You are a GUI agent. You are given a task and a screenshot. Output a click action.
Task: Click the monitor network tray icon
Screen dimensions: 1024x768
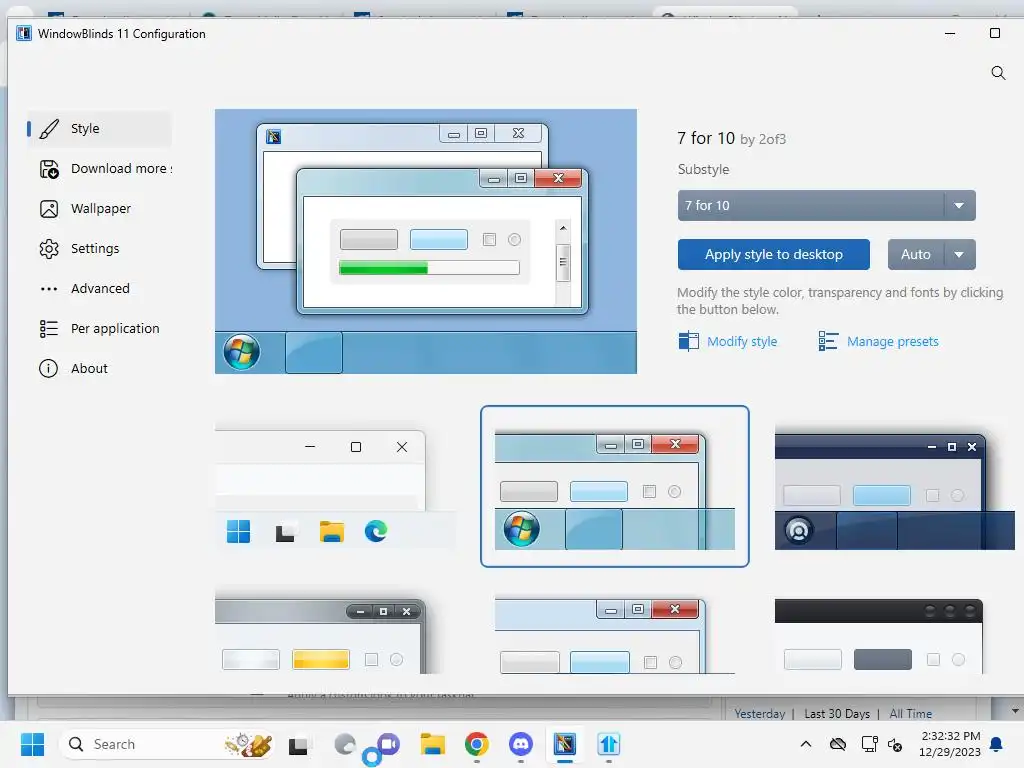[x=869, y=744]
